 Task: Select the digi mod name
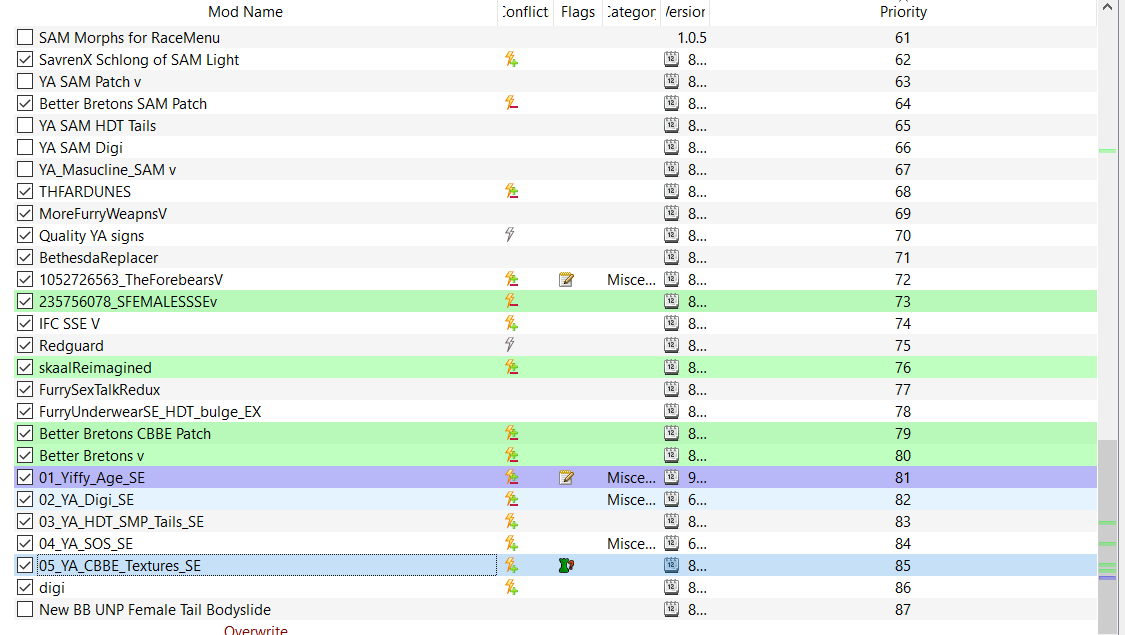[x=52, y=588]
